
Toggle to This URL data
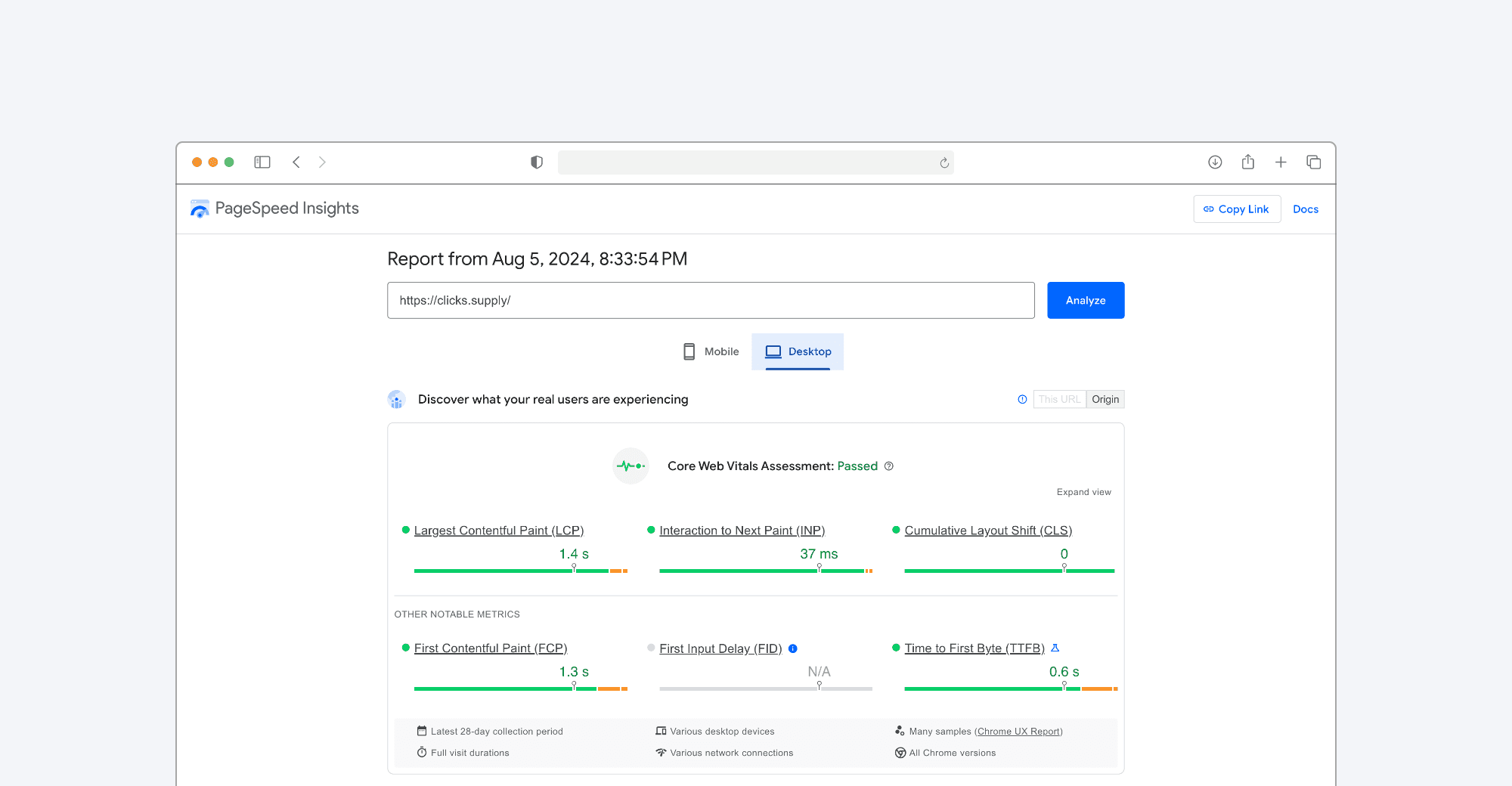(1059, 399)
